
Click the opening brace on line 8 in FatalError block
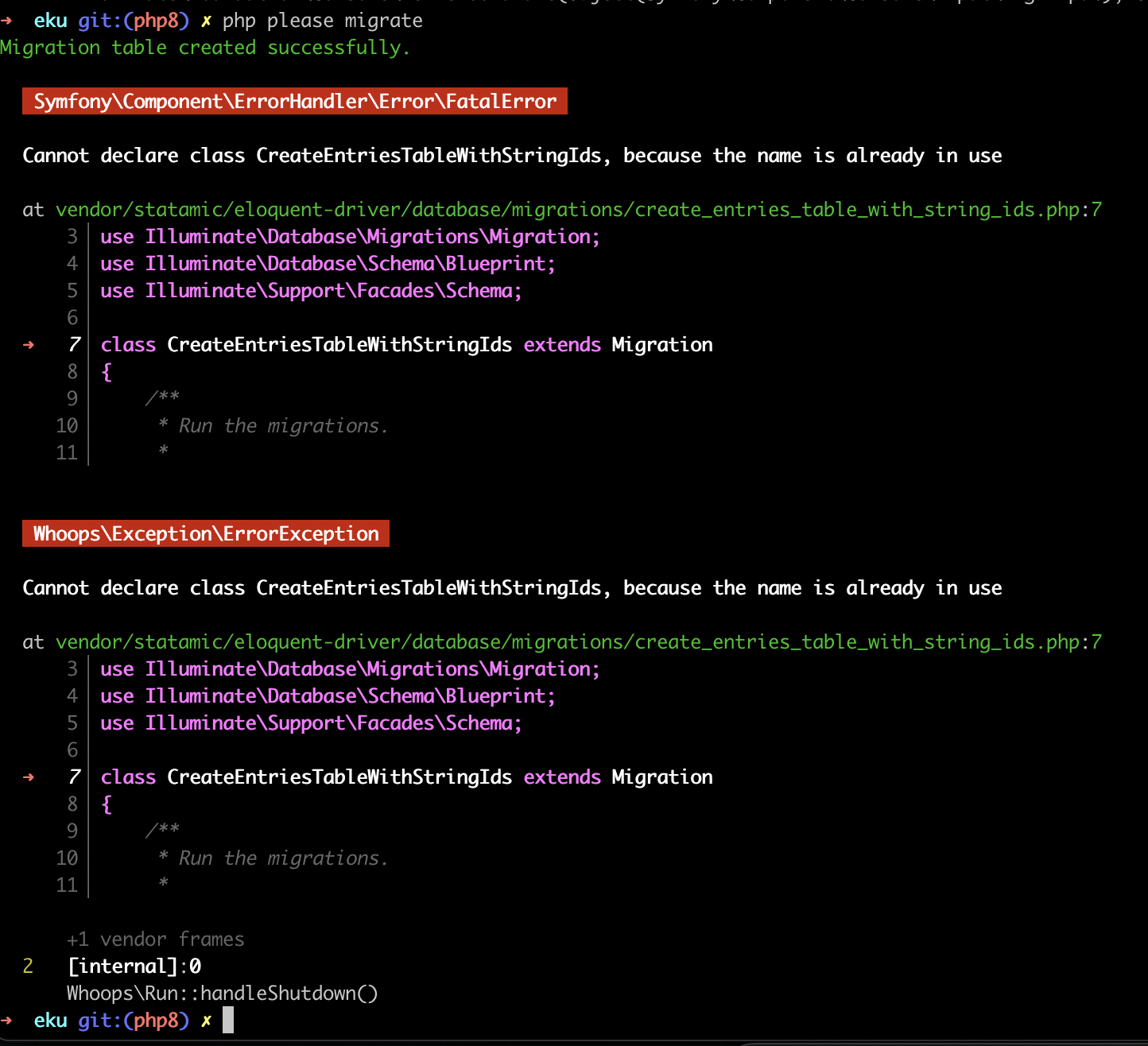107,372
